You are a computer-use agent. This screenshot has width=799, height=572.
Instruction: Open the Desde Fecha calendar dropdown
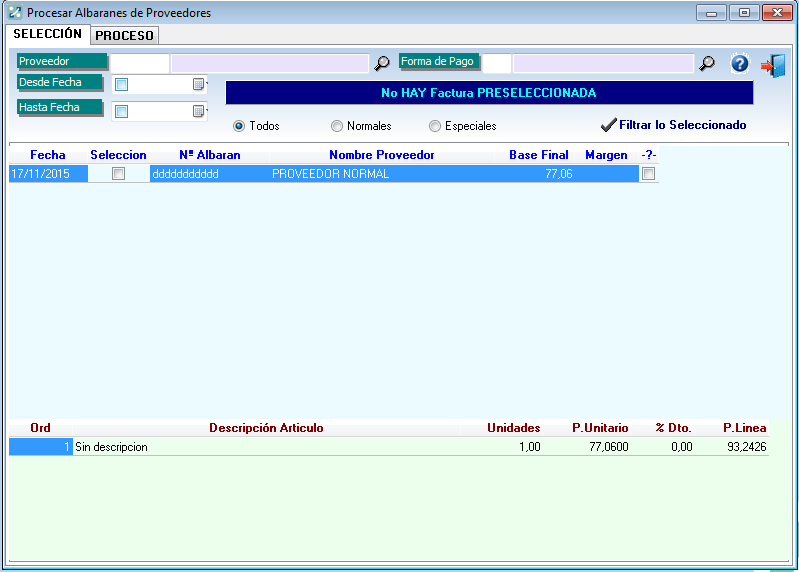pos(198,84)
